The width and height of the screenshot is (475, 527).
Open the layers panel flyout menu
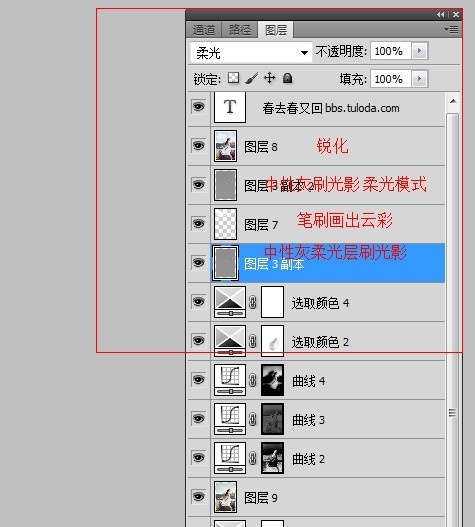(451, 30)
